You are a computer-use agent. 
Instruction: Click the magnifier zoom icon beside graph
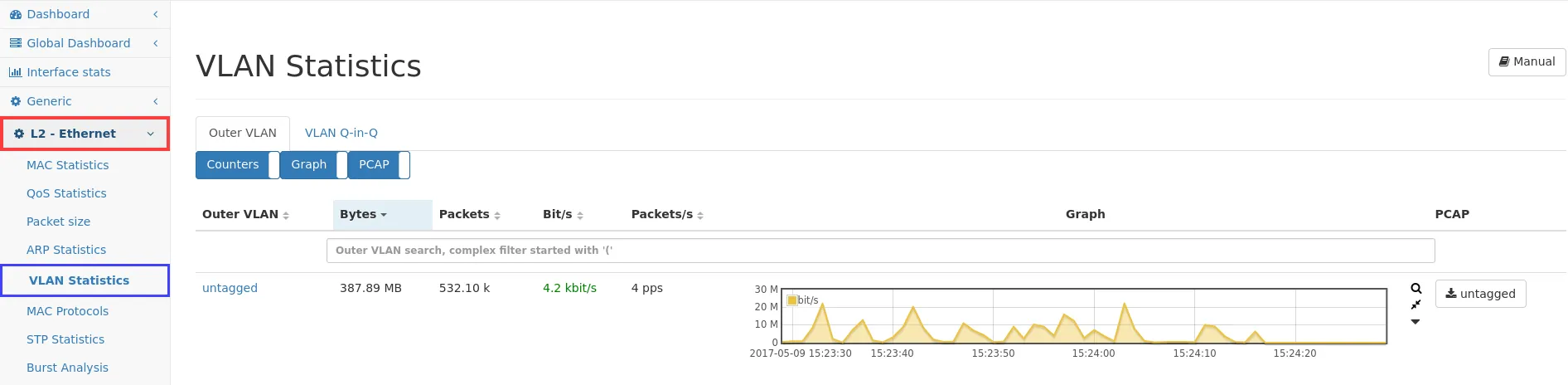tap(1416, 288)
